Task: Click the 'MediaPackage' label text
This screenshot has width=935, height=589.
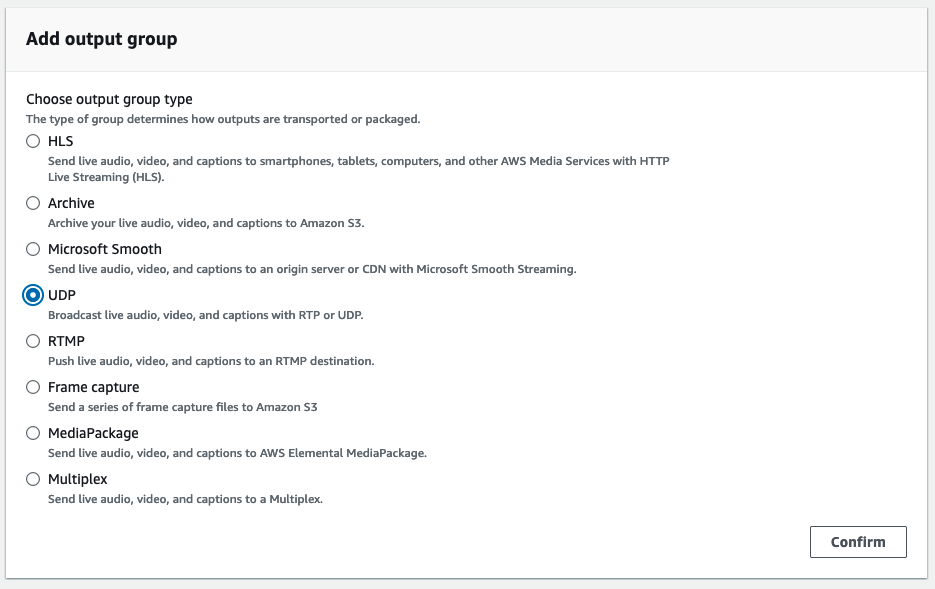Action: [93, 433]
